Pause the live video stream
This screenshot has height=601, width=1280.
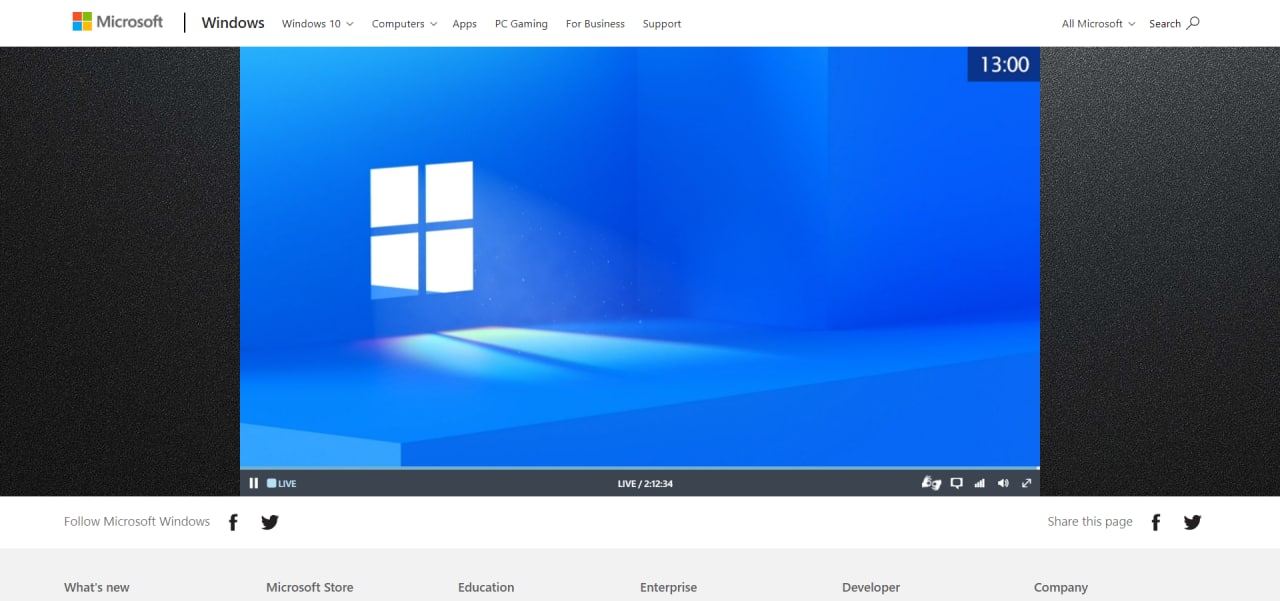pos(254,483)
